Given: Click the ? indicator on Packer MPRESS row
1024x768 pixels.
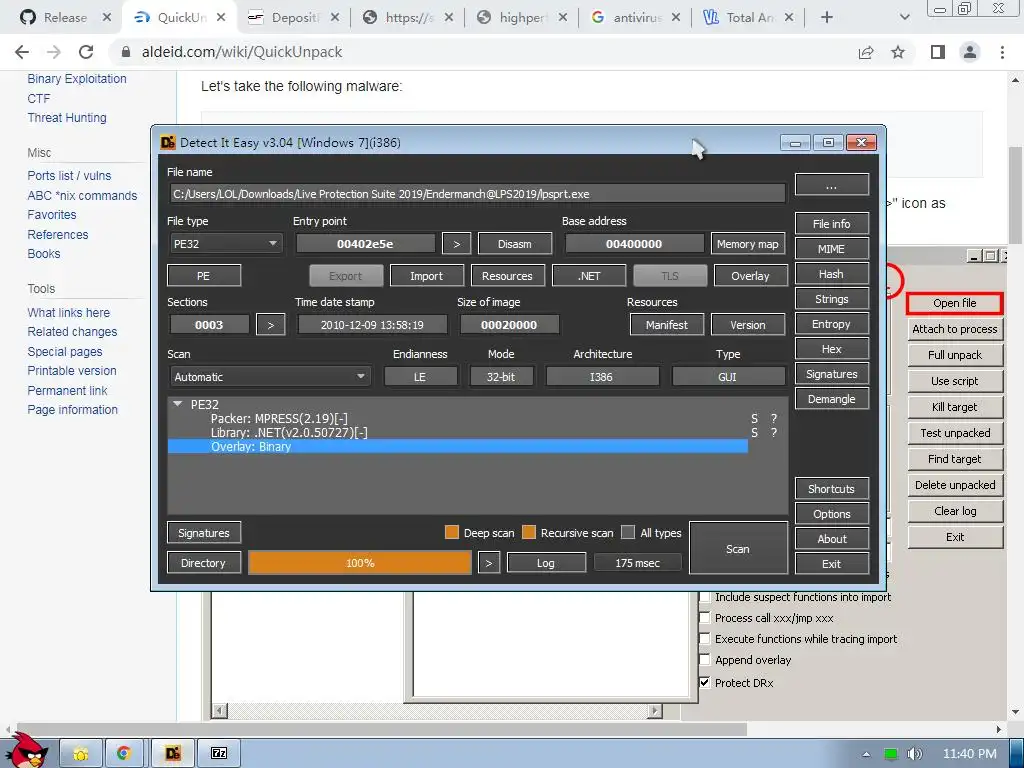Looking at the screenshot, I should coord(774,419).
